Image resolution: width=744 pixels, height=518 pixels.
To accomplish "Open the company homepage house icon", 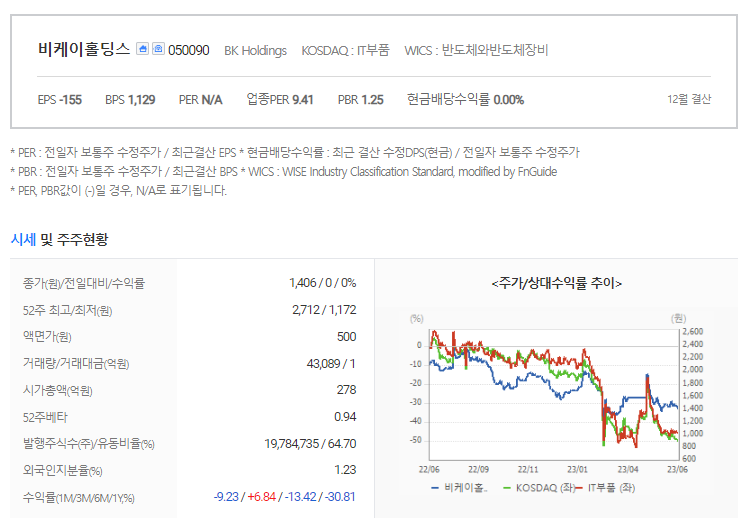I will point(142,48).
